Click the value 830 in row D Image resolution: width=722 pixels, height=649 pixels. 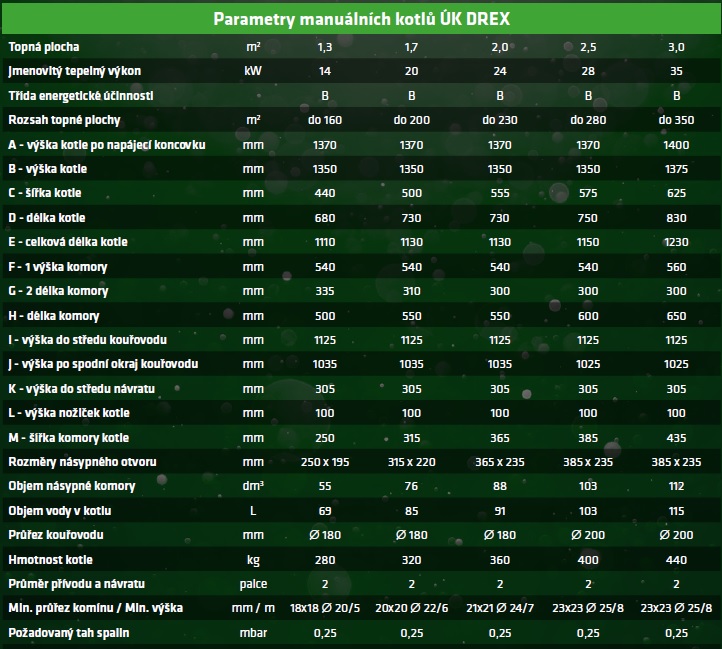(676, 218)
